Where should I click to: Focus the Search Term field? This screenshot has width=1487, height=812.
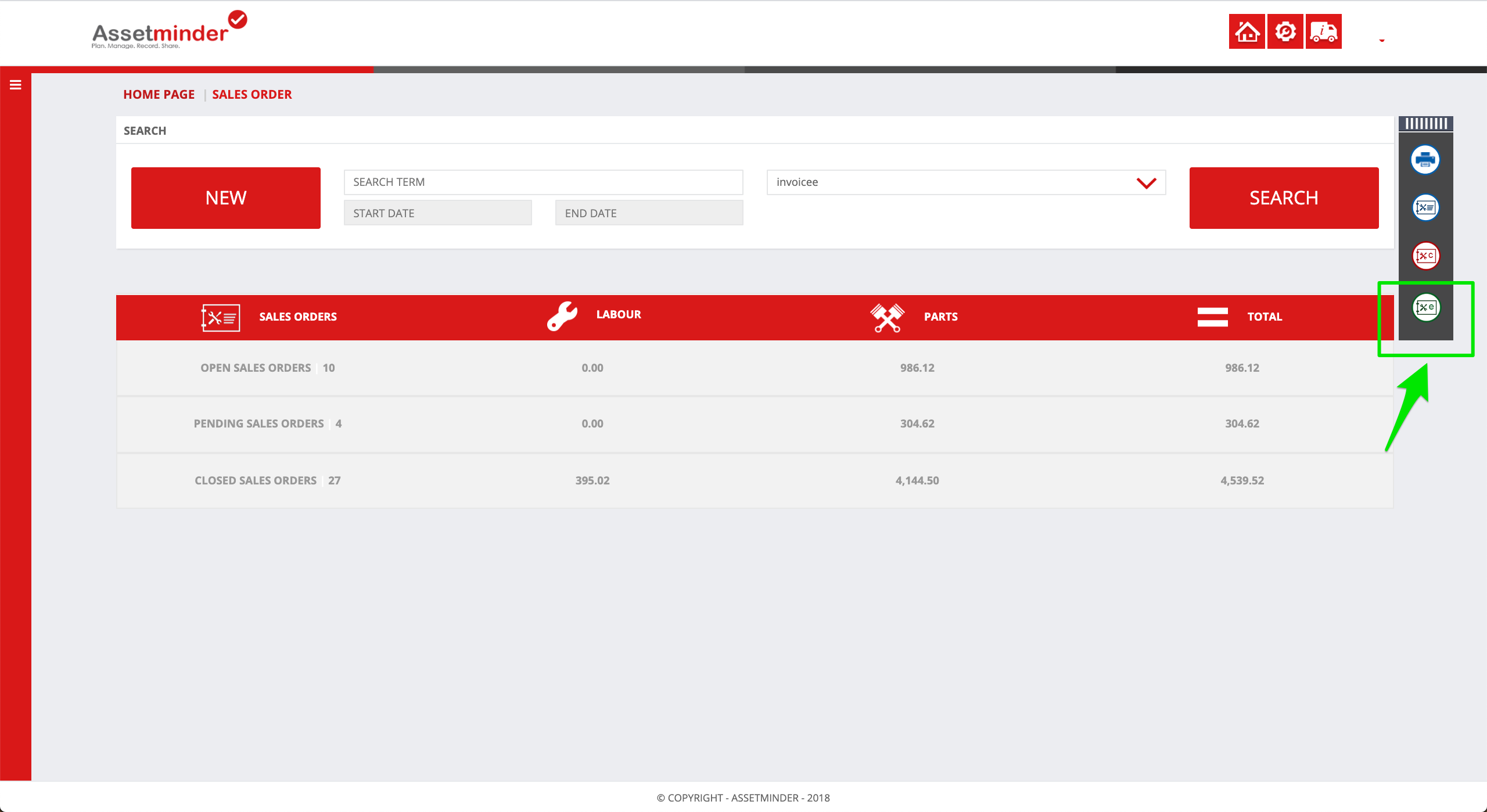coord(543,182)
